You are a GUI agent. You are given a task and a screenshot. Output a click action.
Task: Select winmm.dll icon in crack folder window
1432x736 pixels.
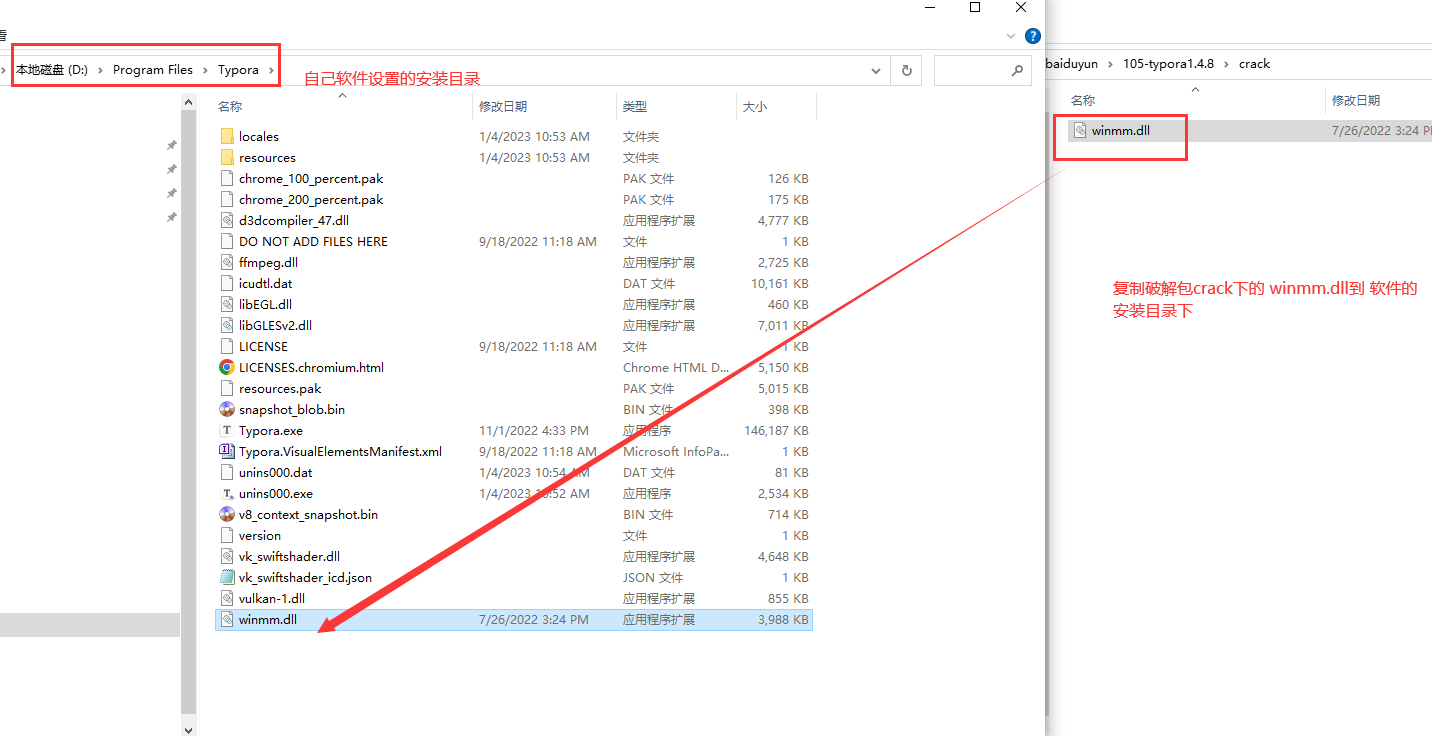[x=1079, y=130]
